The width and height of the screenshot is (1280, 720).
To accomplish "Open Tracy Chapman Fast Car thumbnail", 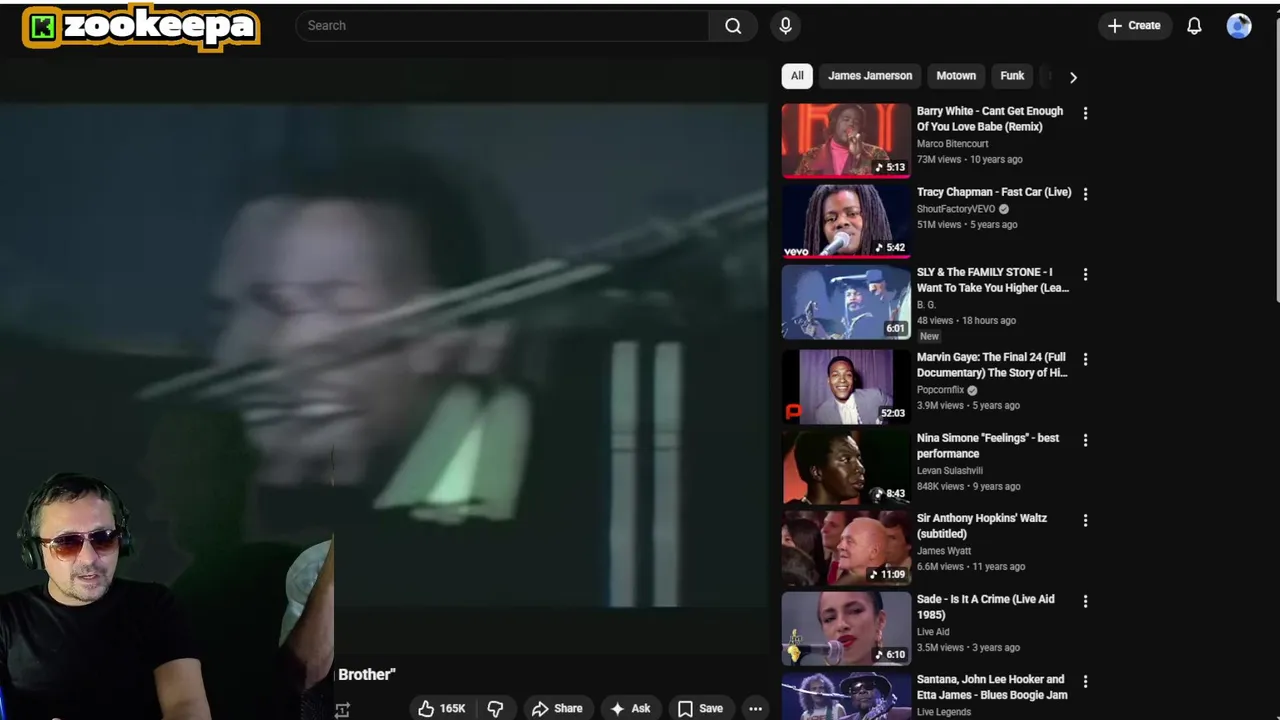I will (846, 221).
